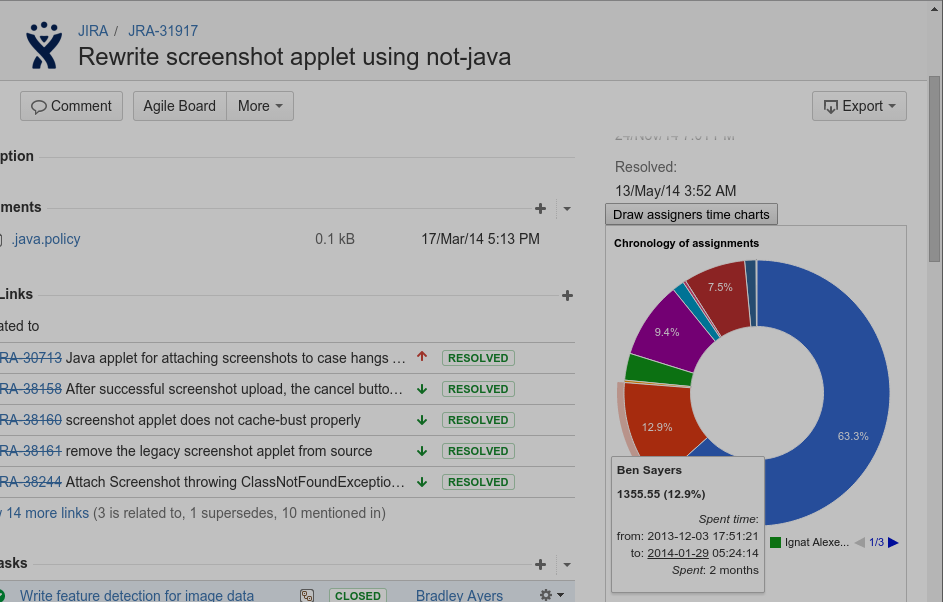Open the attachments options dropdown arrow
This screenshot has height=602, width=943.
coord(567,209)
